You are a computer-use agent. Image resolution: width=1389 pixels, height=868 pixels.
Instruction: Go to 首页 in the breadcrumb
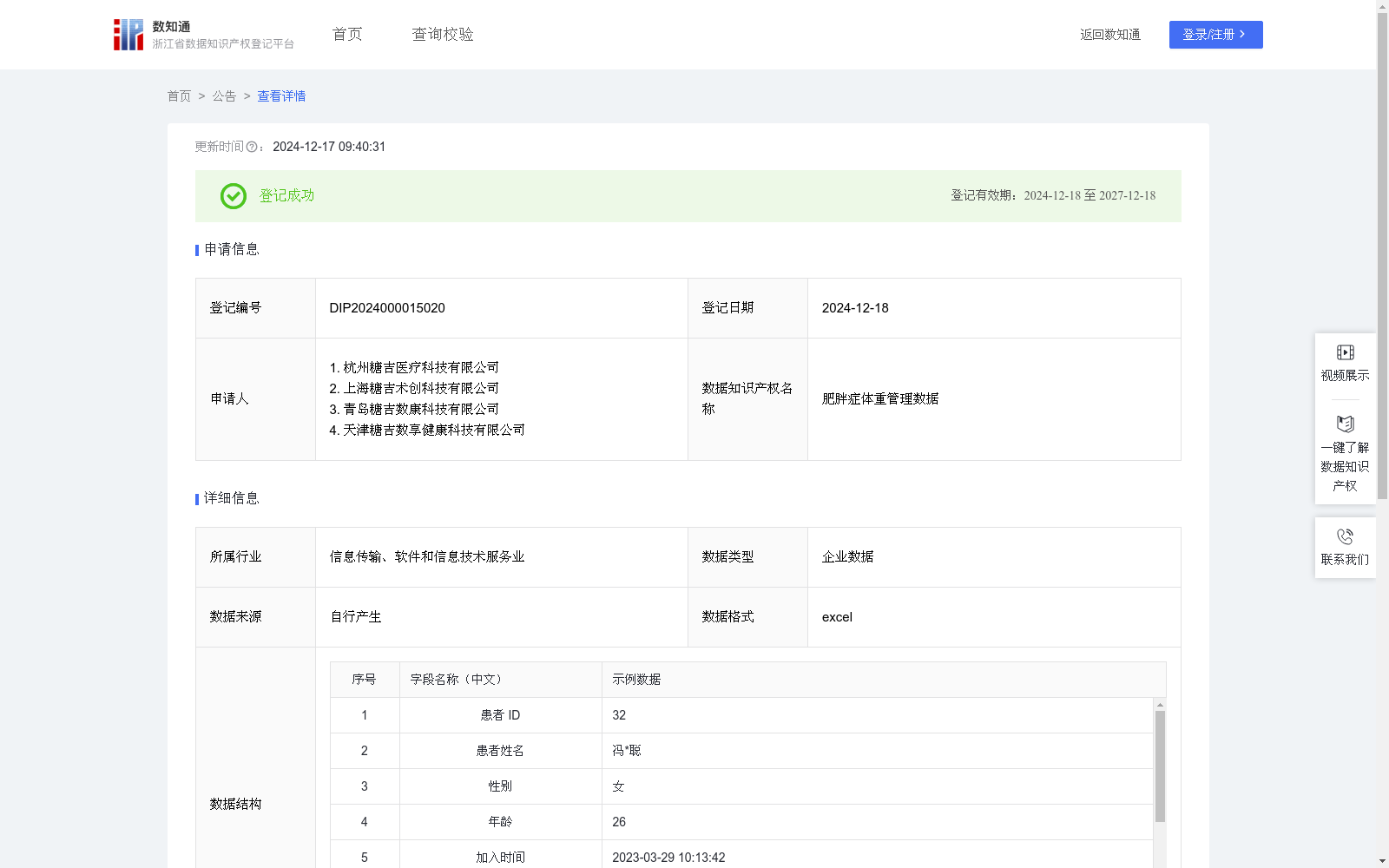click(x=179, y=96)
